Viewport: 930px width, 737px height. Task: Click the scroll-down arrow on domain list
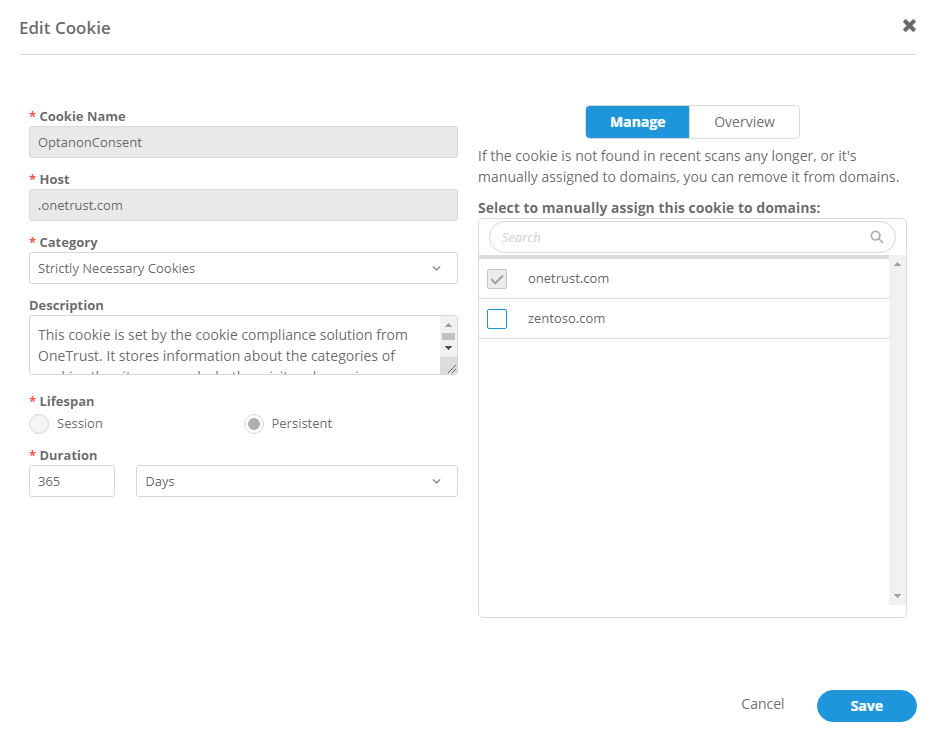click(x=897, y=594)
